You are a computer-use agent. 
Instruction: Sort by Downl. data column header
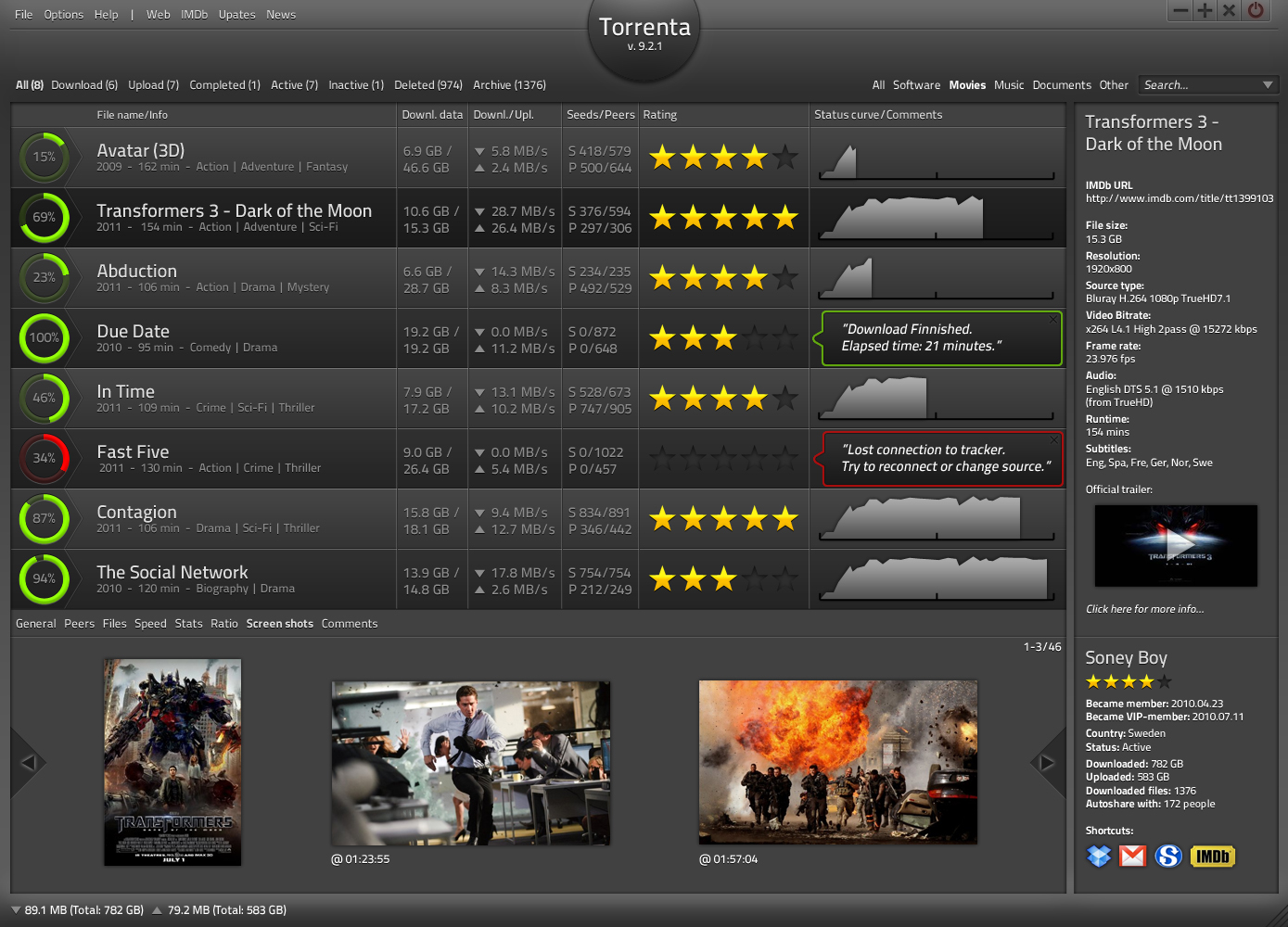pyautogui.click(x=432, y=115)
